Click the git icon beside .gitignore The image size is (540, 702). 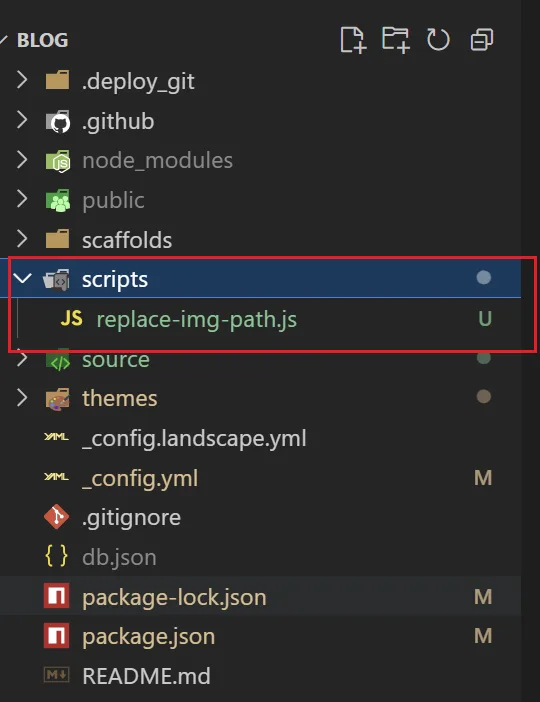pyautogui.click(x=56, y=517)
